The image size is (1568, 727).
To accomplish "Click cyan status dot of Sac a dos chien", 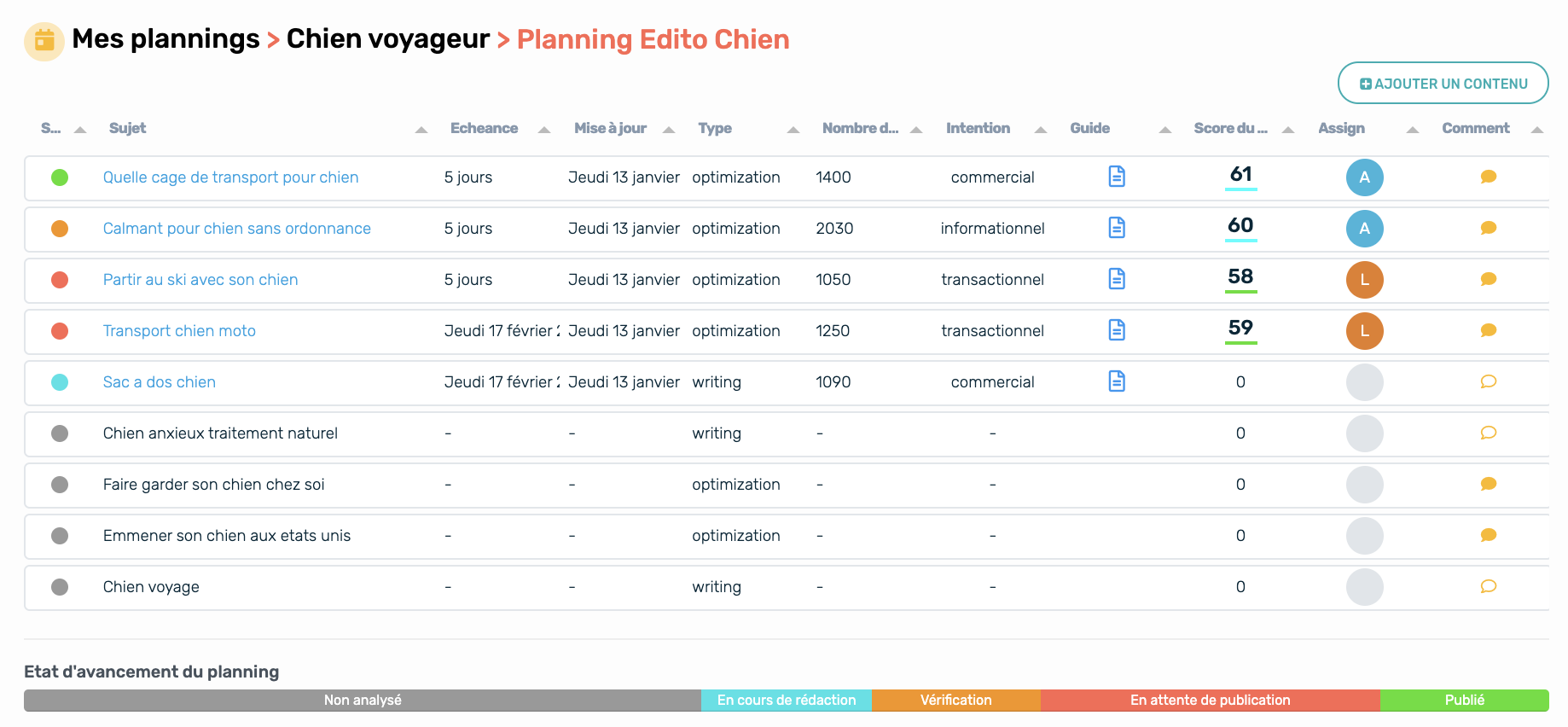I will pos(60,382).
